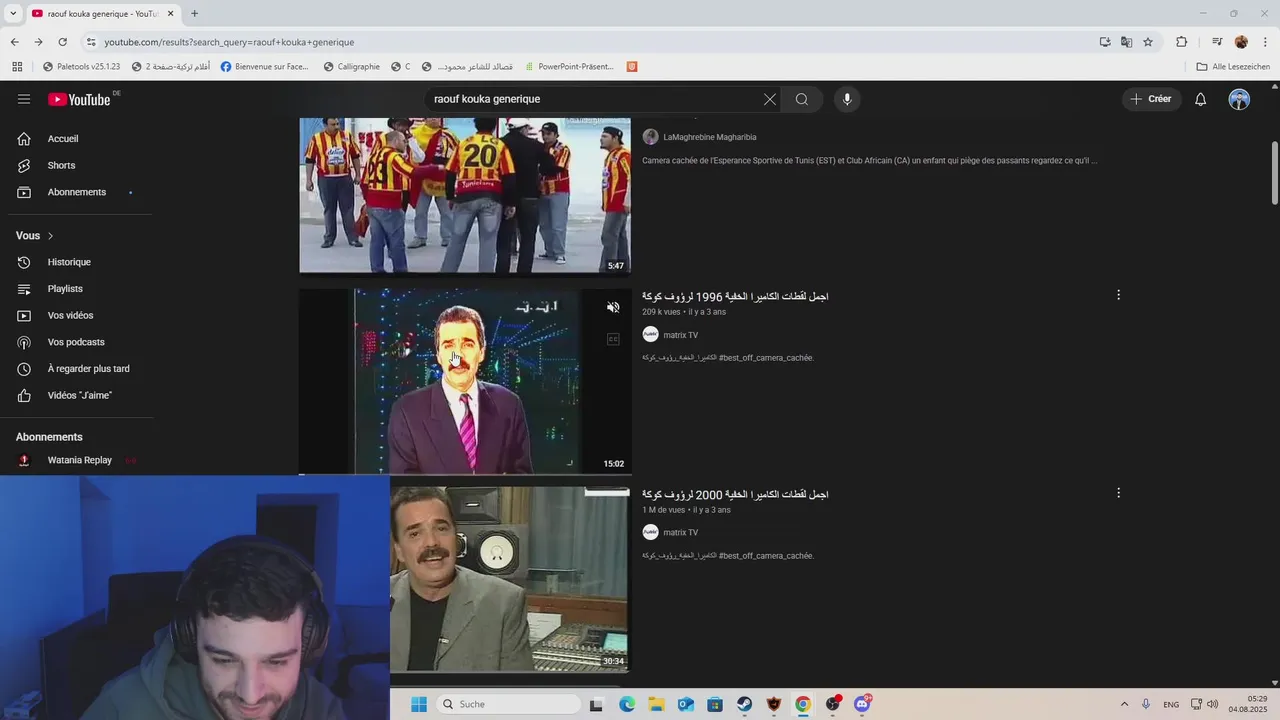
Task: Bookmark this page with the star
Action: coord(1148,42)
